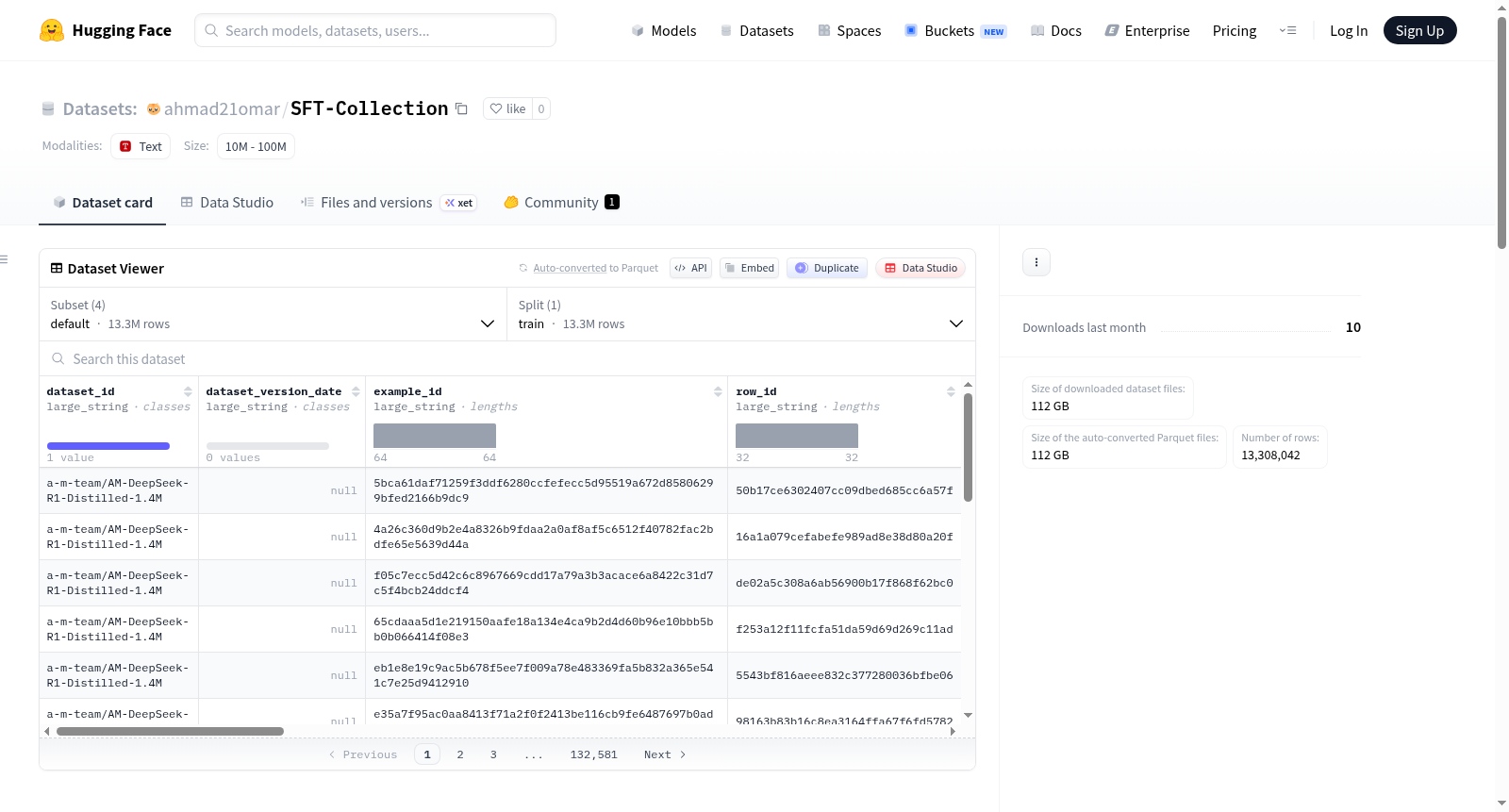
Task: Click the table vertical scrollbar thumb
Action: tap(968, 447)
